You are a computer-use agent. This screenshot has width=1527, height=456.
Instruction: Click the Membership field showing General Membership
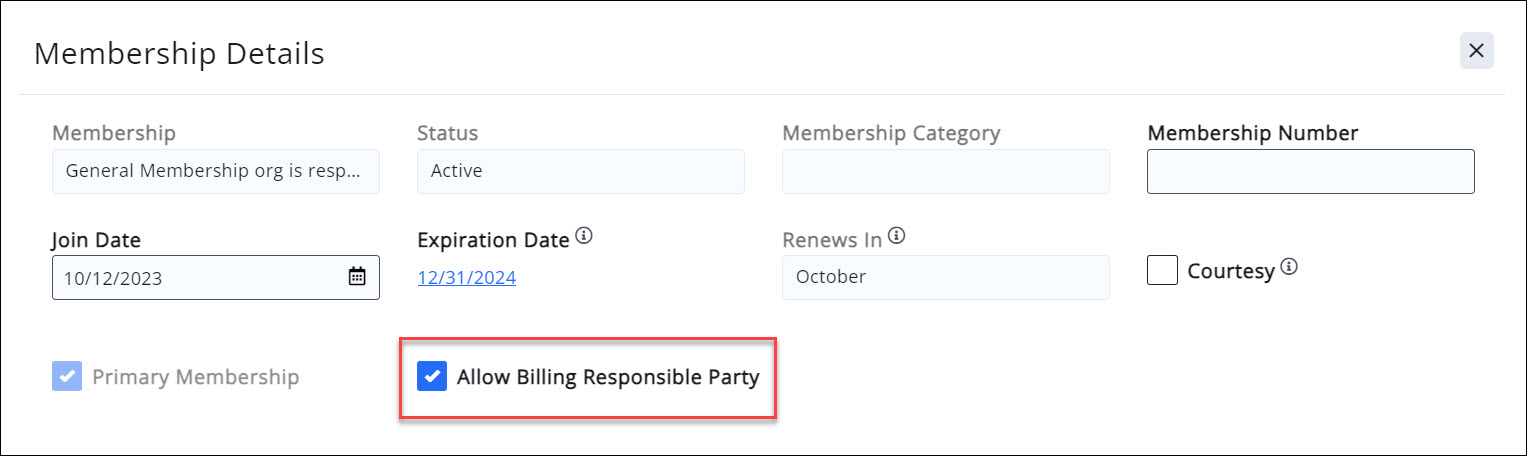click(x=215, y=171)
